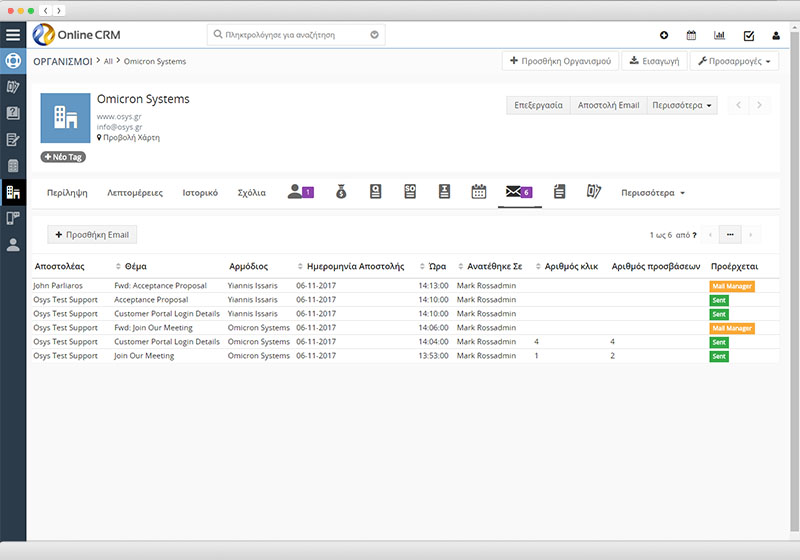Open the tickets related tab icon
Viewport: 800px width, 560px height.
click(593, 192)
